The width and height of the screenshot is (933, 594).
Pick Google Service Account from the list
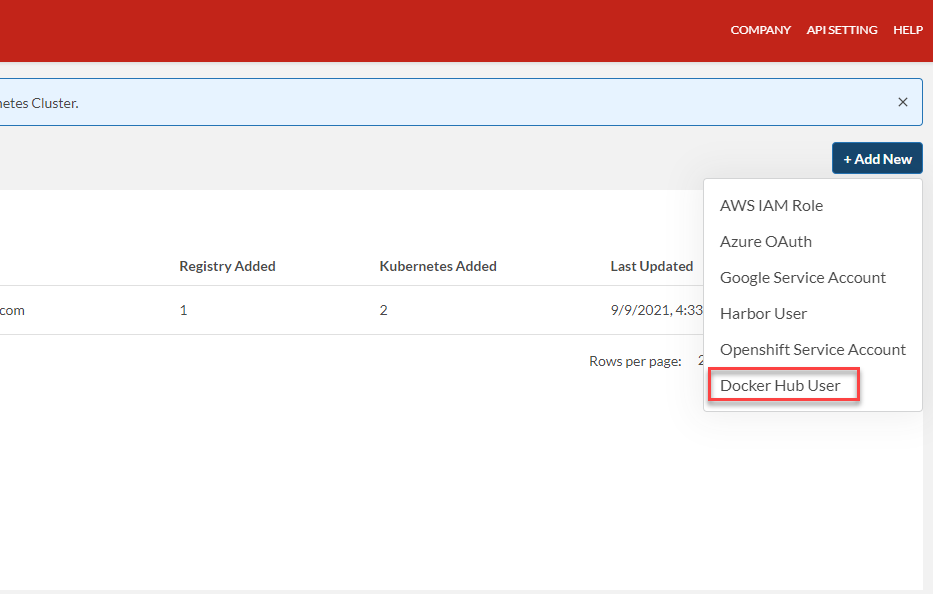(x=802, y=278)
